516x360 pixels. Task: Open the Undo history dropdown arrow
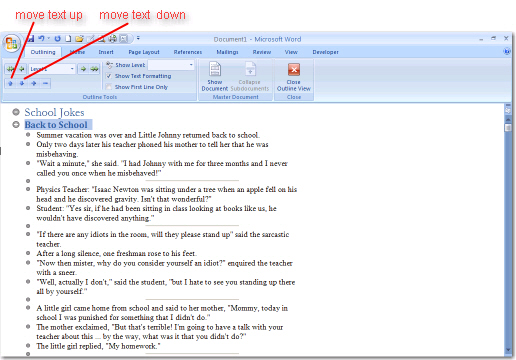coord(49,39)
